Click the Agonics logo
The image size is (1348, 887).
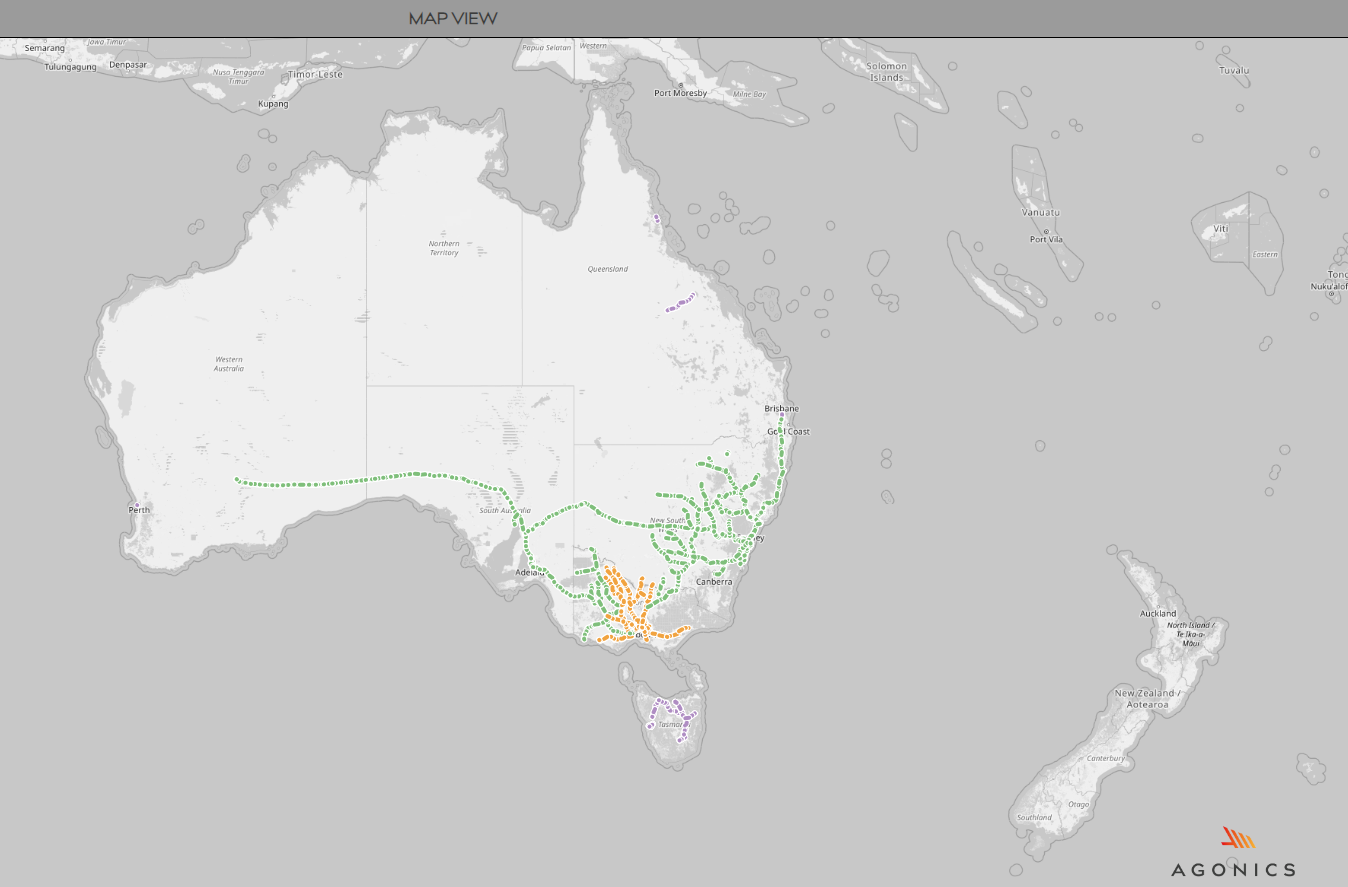1233,853
